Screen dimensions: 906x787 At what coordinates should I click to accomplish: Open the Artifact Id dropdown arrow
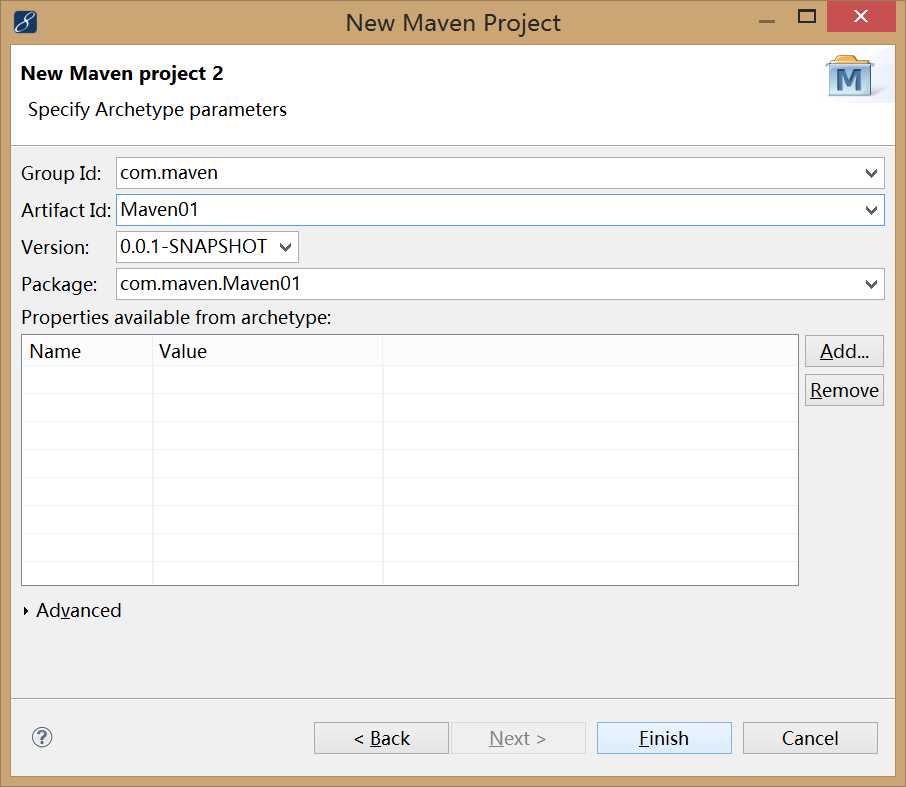click(871, 210)
